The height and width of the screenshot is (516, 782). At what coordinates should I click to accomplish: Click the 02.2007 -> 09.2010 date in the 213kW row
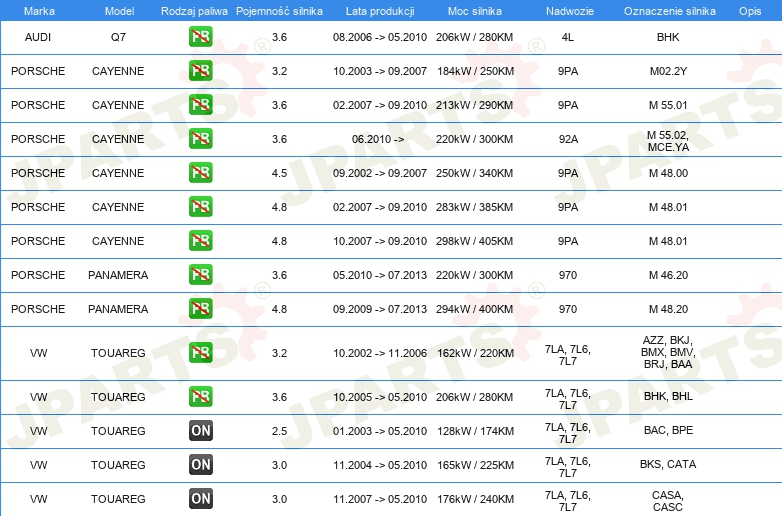[380, 105]
